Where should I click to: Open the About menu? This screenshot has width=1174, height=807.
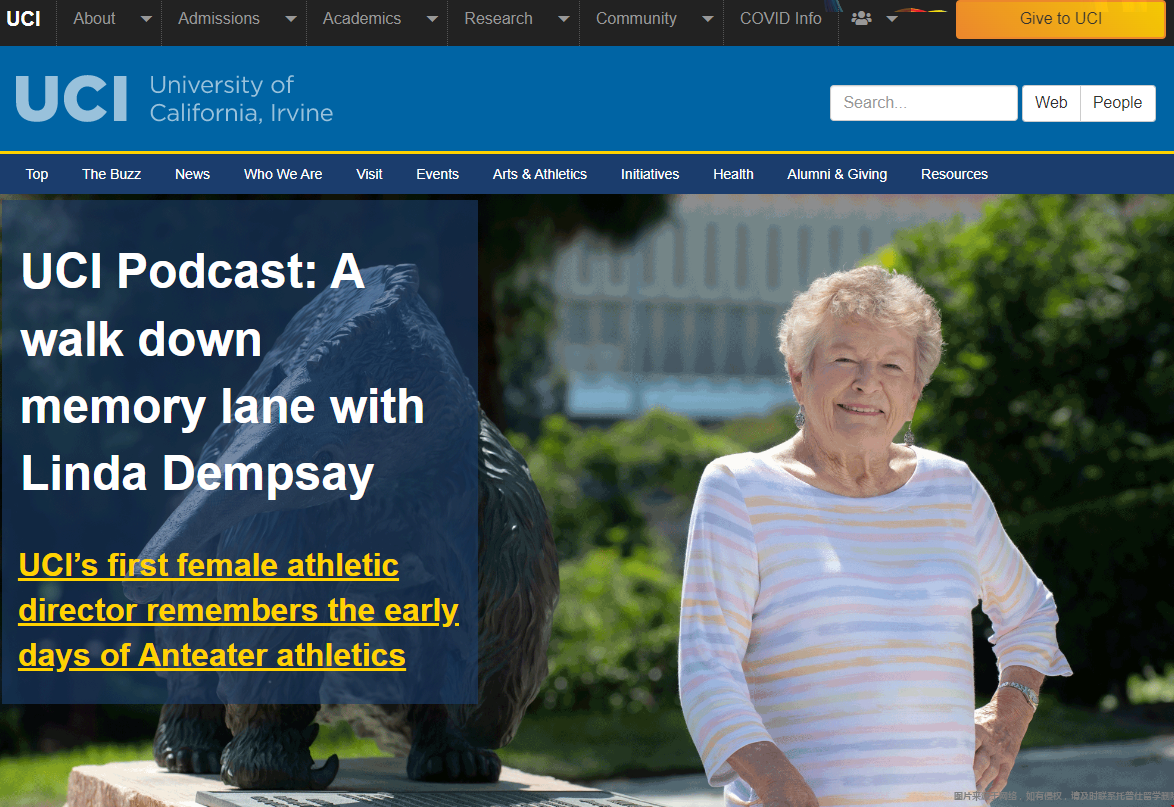tap(94, 19)
